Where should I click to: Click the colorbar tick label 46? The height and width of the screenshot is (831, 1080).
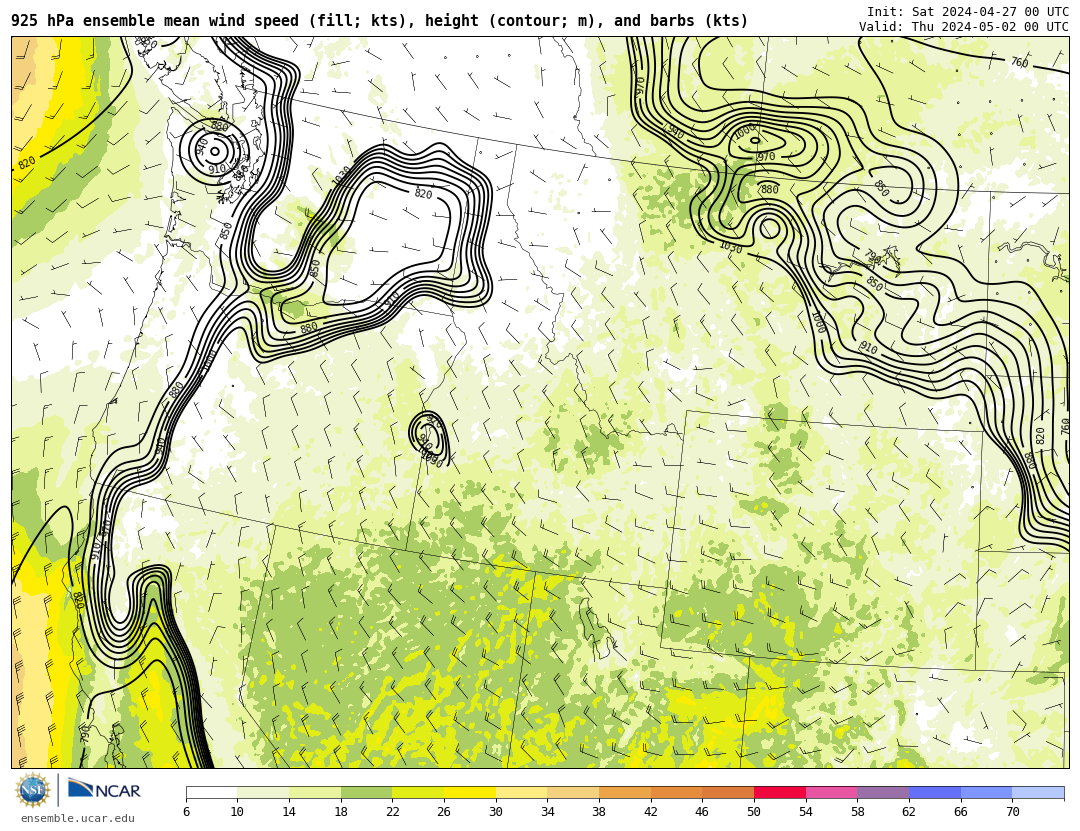point(702,812)
